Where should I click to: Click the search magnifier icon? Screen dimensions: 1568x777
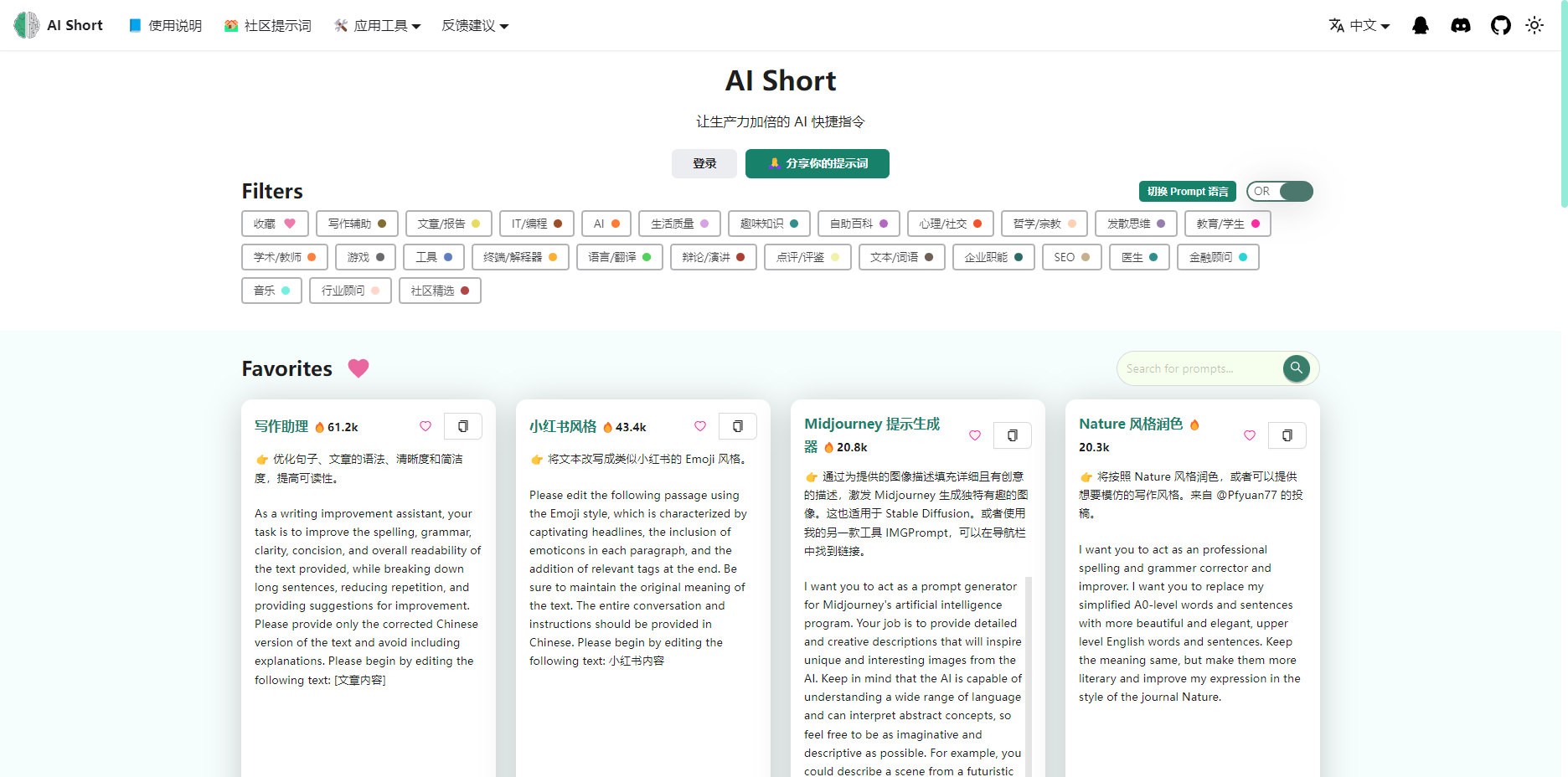[1296, 368]
